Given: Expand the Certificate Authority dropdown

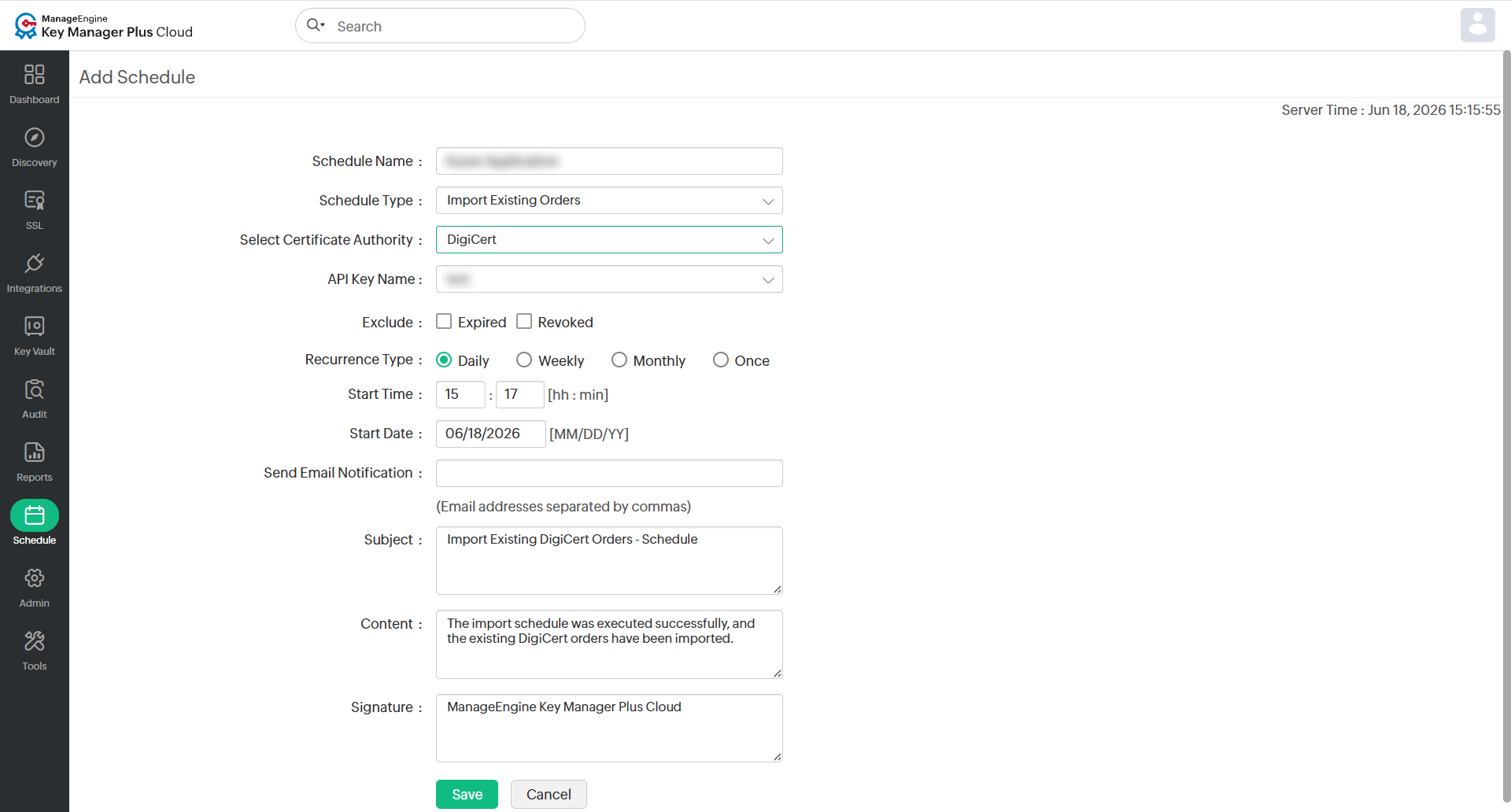Looking at the screenshot, I should [x=609, y=240].
